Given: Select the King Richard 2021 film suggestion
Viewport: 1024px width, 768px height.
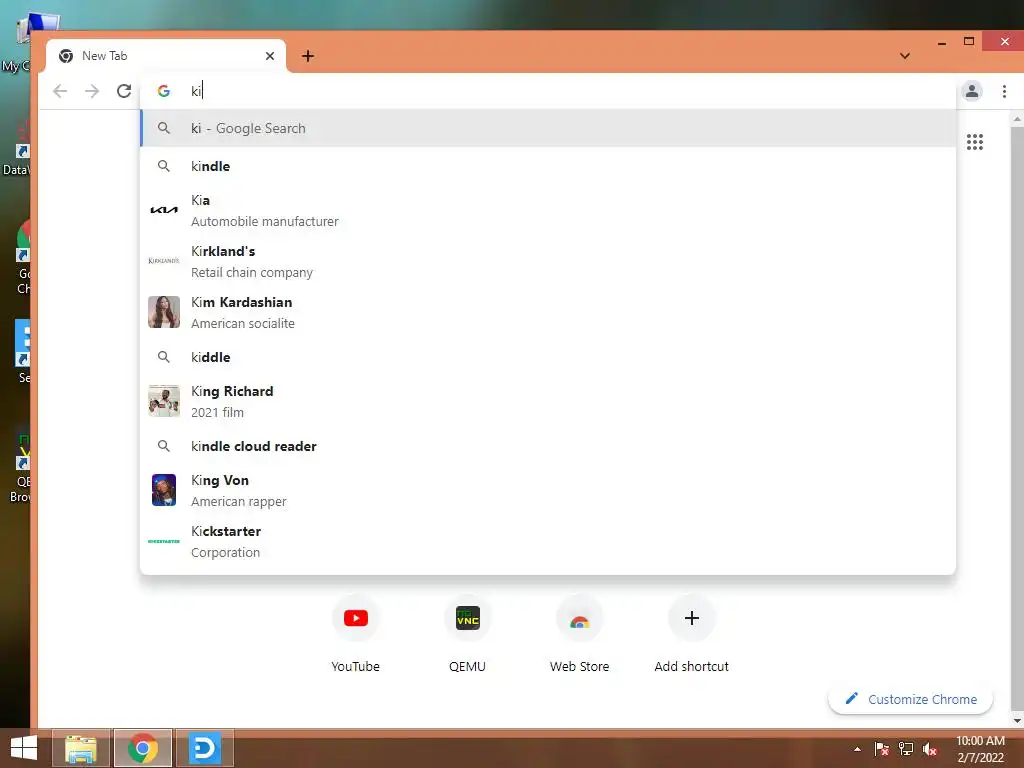Looking at the screenshot, I should pyautogui.click(x=548, y=401).
